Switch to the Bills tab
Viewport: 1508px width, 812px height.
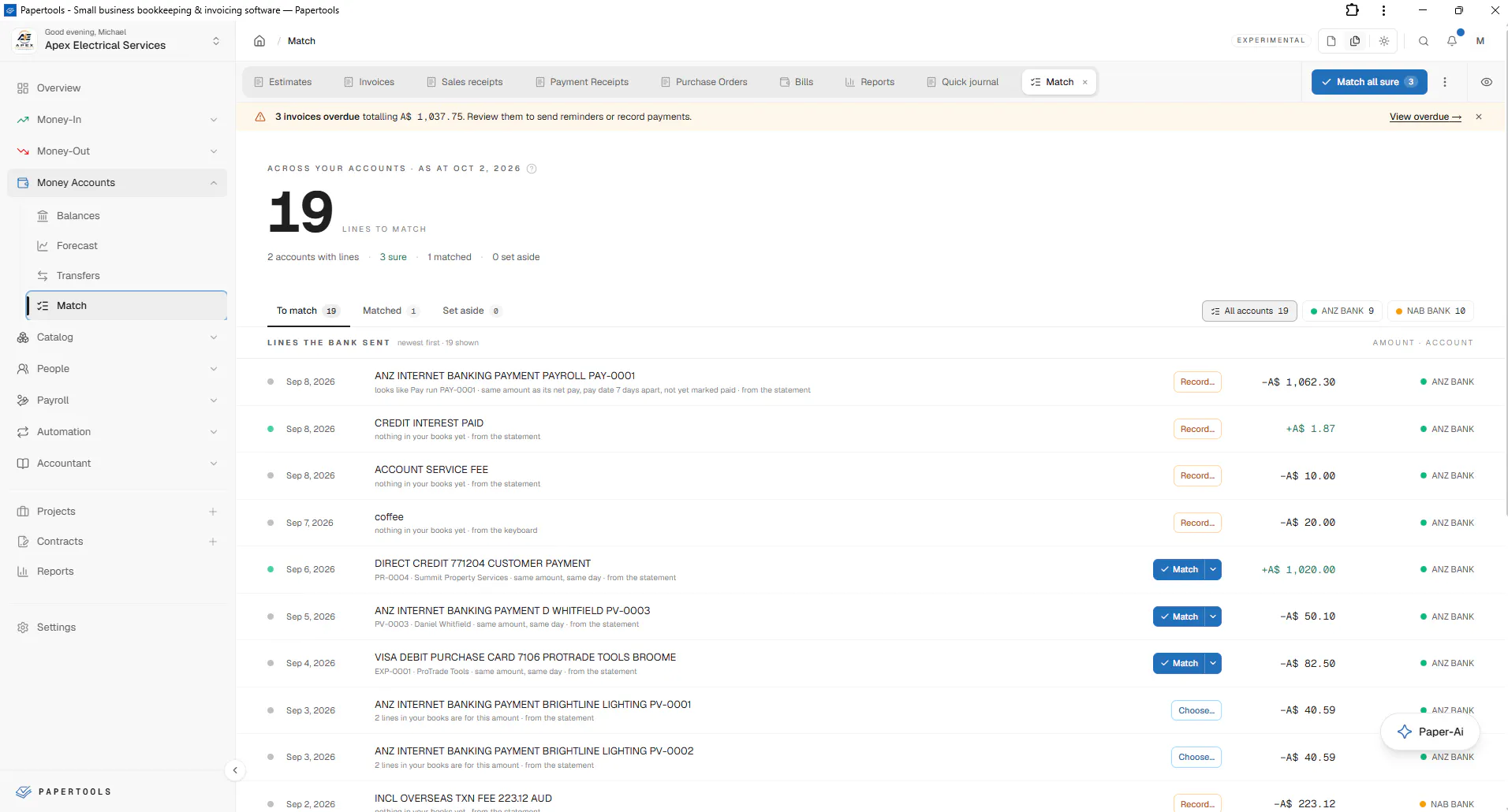click(797, 82)
